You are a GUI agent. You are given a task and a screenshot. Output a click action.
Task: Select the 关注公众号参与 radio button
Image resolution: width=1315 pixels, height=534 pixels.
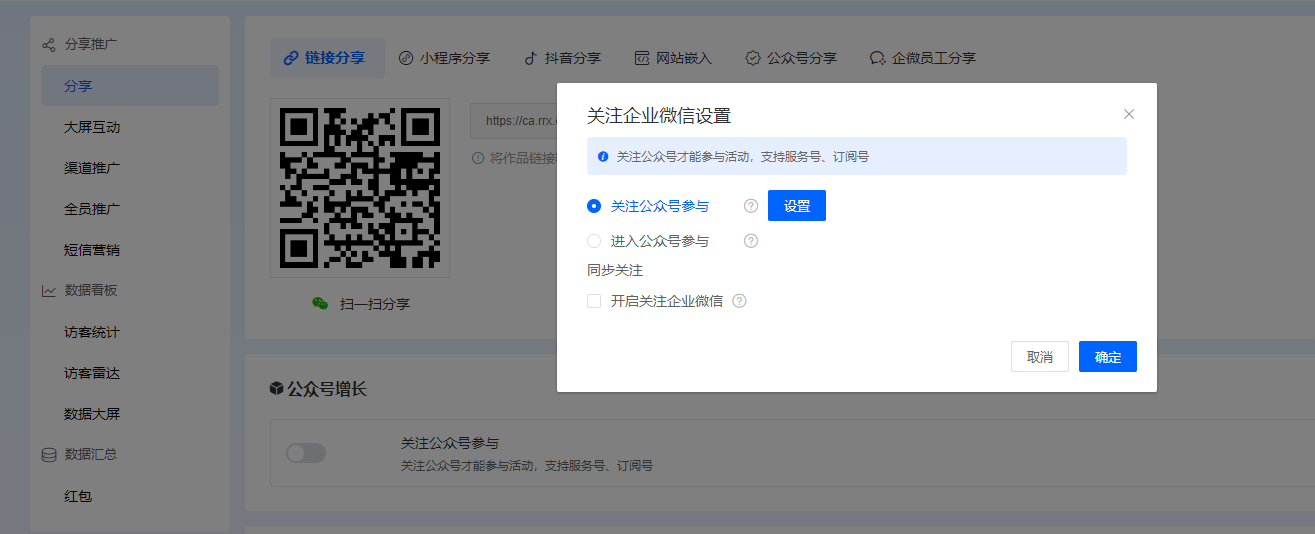(594, 206)
